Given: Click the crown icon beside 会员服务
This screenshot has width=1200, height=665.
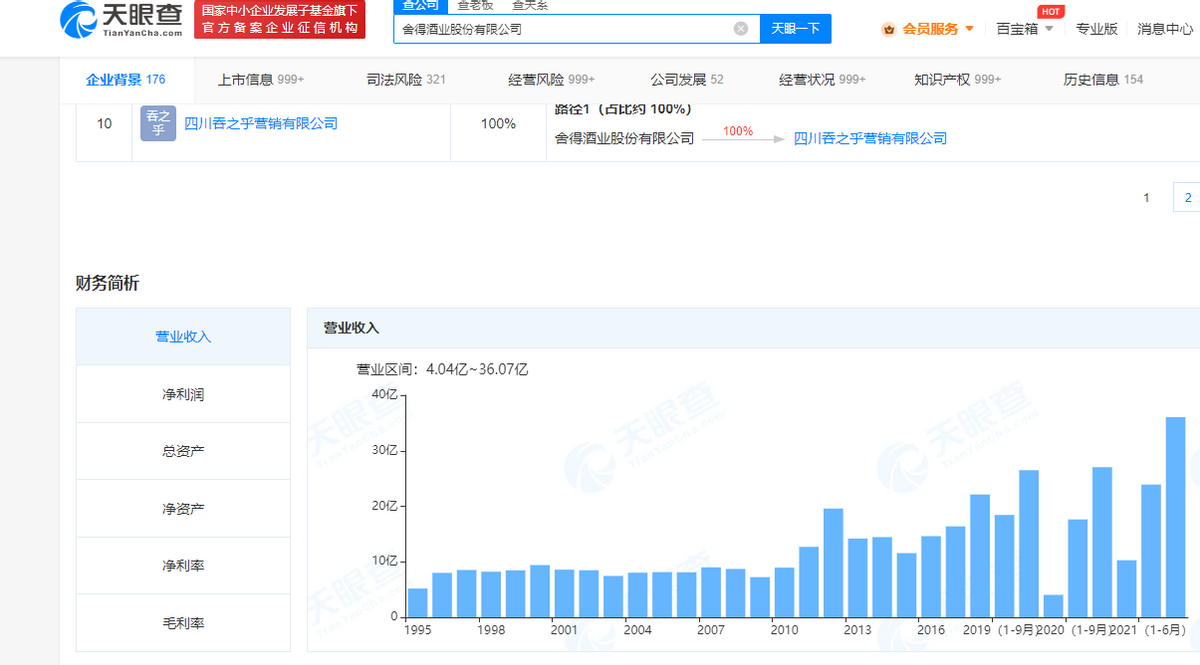Looking at the screenshot, I should pos(888,29).
